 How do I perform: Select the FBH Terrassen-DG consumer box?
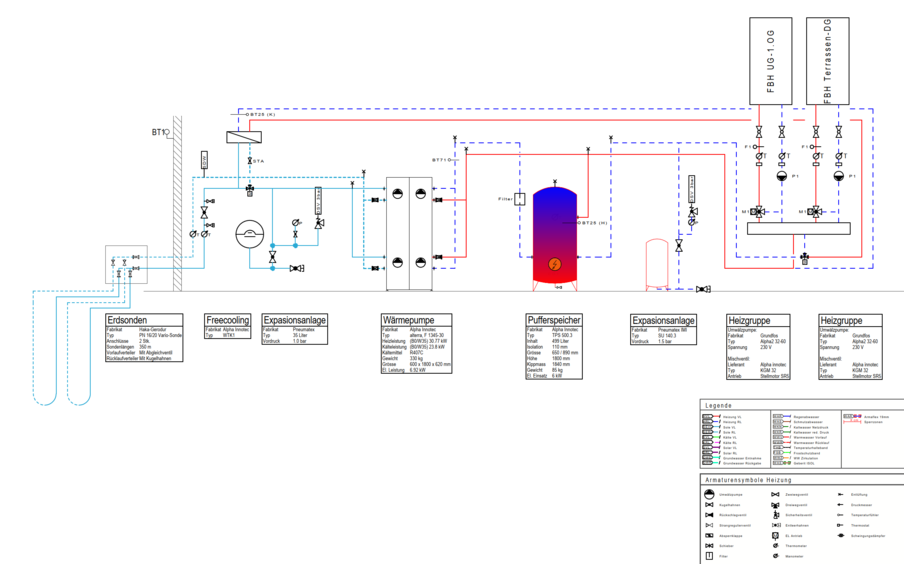[x=827, y=61]
